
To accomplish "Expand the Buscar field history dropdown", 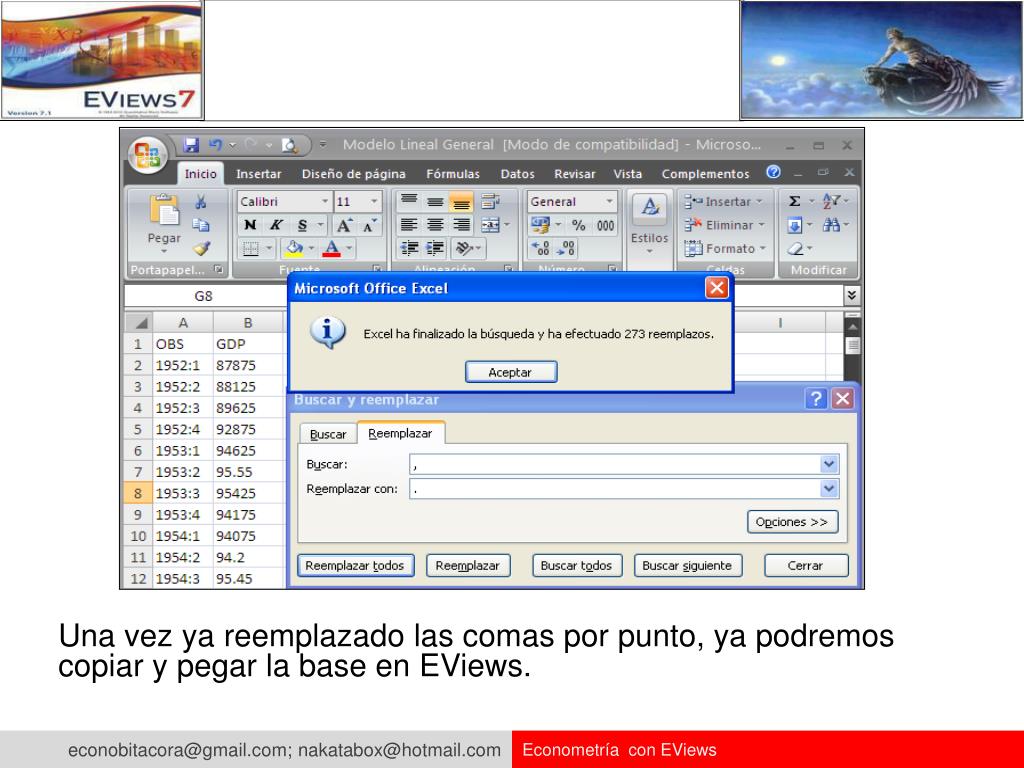I will (x=829, y=464).
